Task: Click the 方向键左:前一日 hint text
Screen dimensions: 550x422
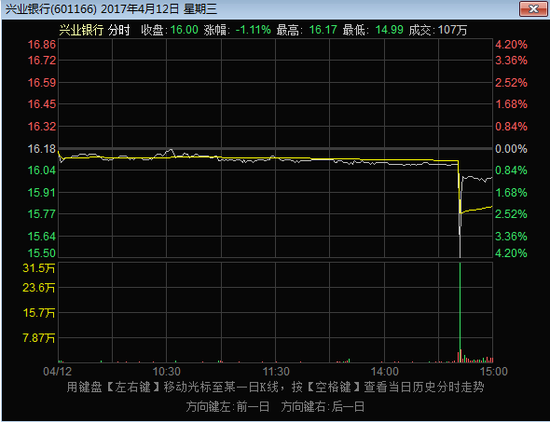Action: pyautogui.click(x=228, y=407)
